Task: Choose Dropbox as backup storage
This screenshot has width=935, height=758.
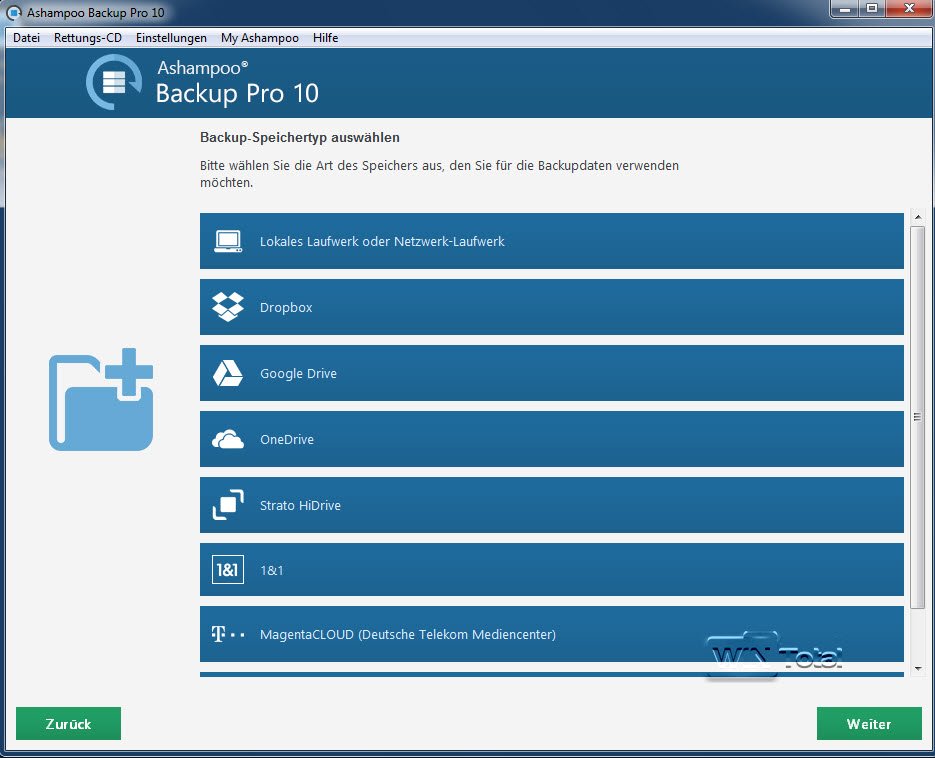Action: pyautogui.click(x=552, y=307)
